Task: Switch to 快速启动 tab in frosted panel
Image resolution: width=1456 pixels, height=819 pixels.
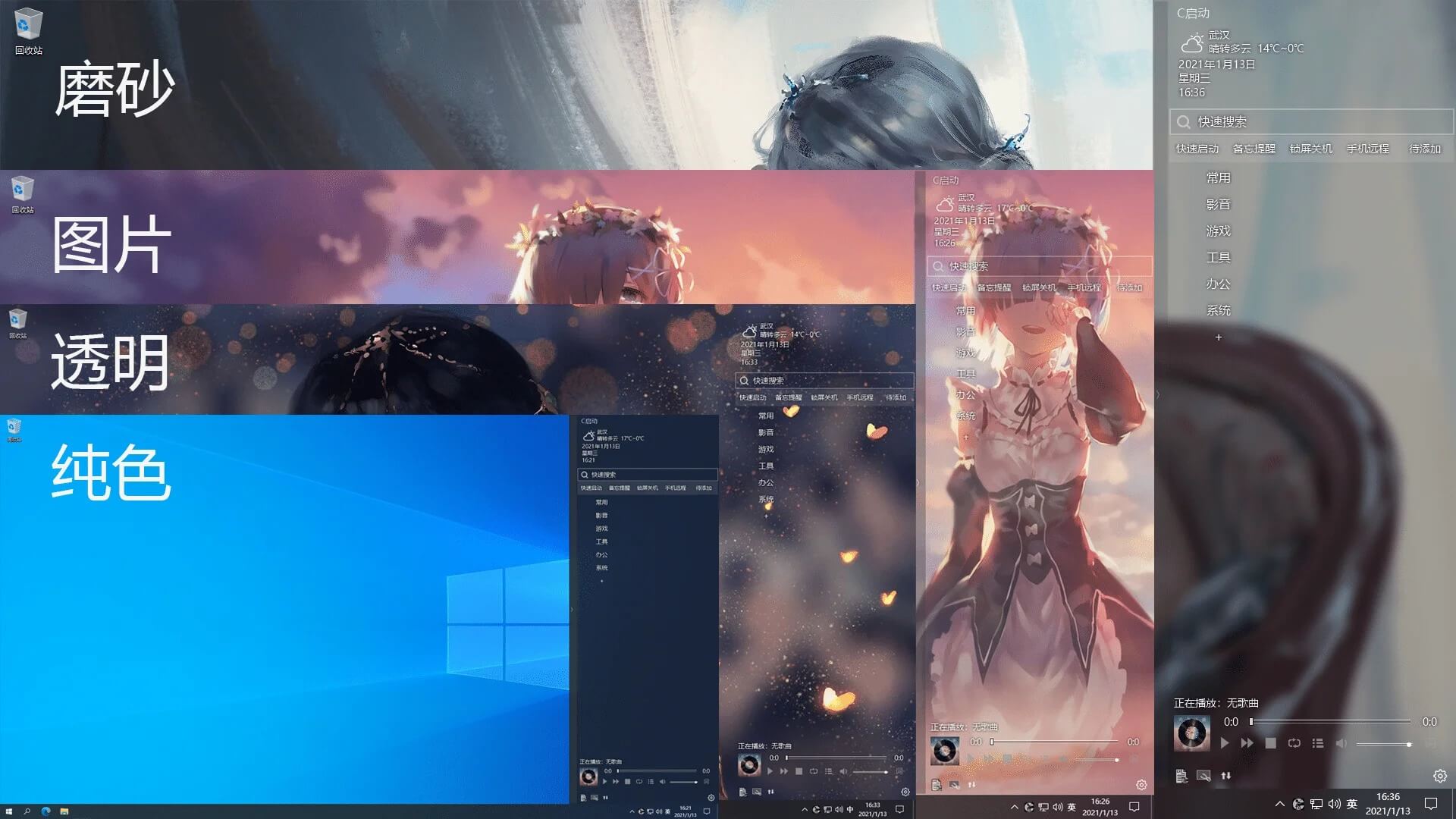Action: tap(1197, 149)
